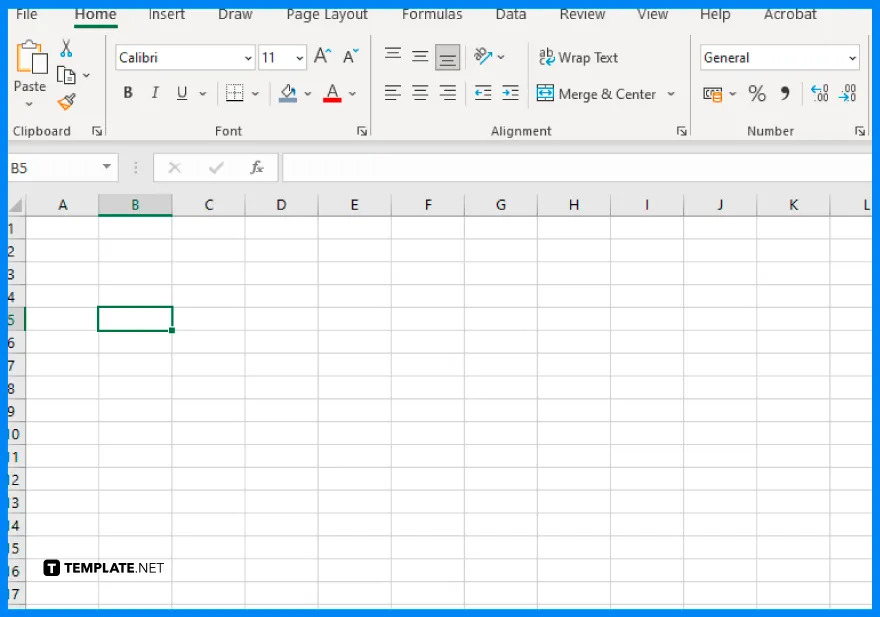Open the Acrobat ribbon tab
Image resolution: width=880 pixels, height=617 pixels.
[790, 14]
